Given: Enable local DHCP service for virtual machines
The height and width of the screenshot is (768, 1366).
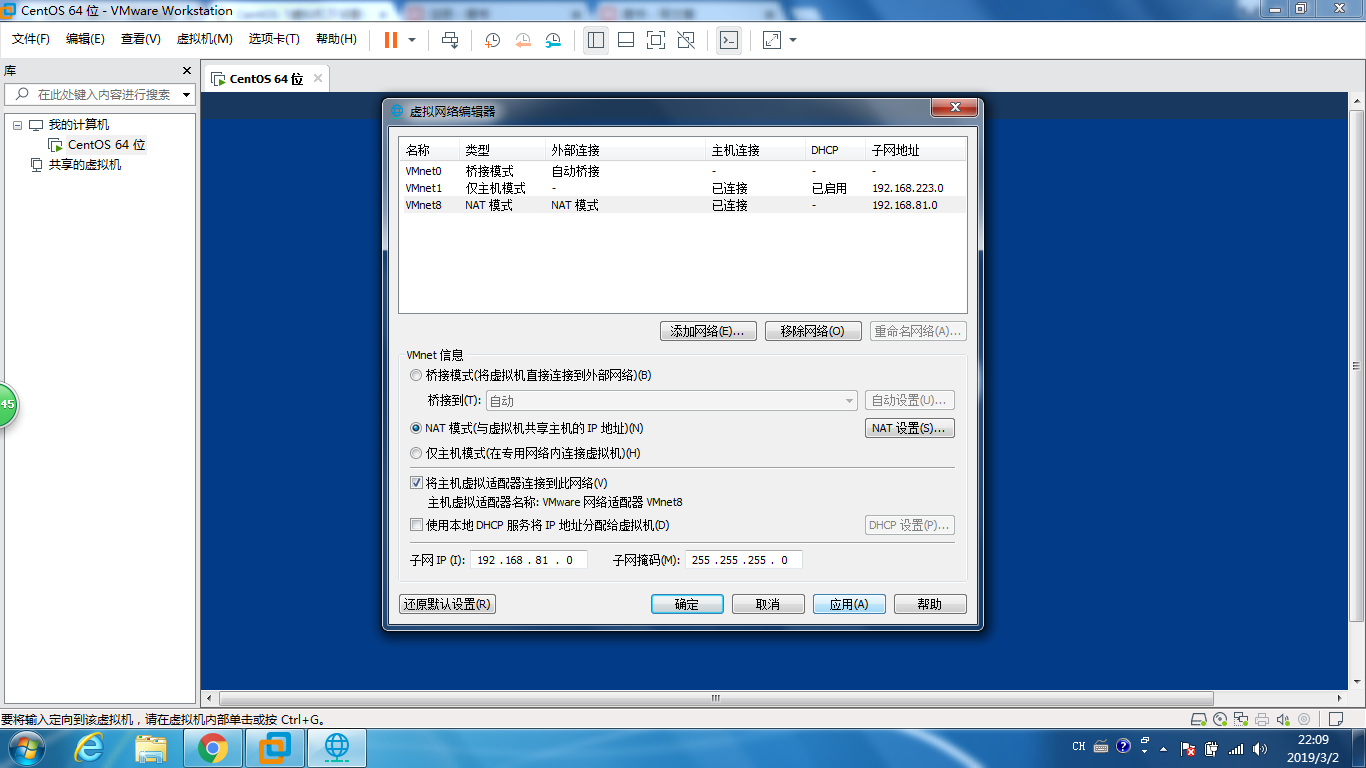Looking at the screenshot, I should (416, 524).
